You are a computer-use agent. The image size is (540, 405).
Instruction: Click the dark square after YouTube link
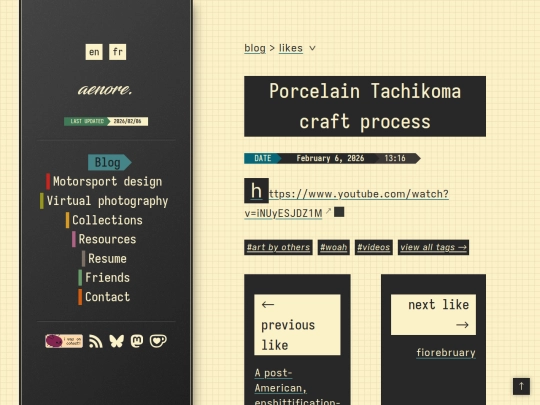[x=339, y=212]
